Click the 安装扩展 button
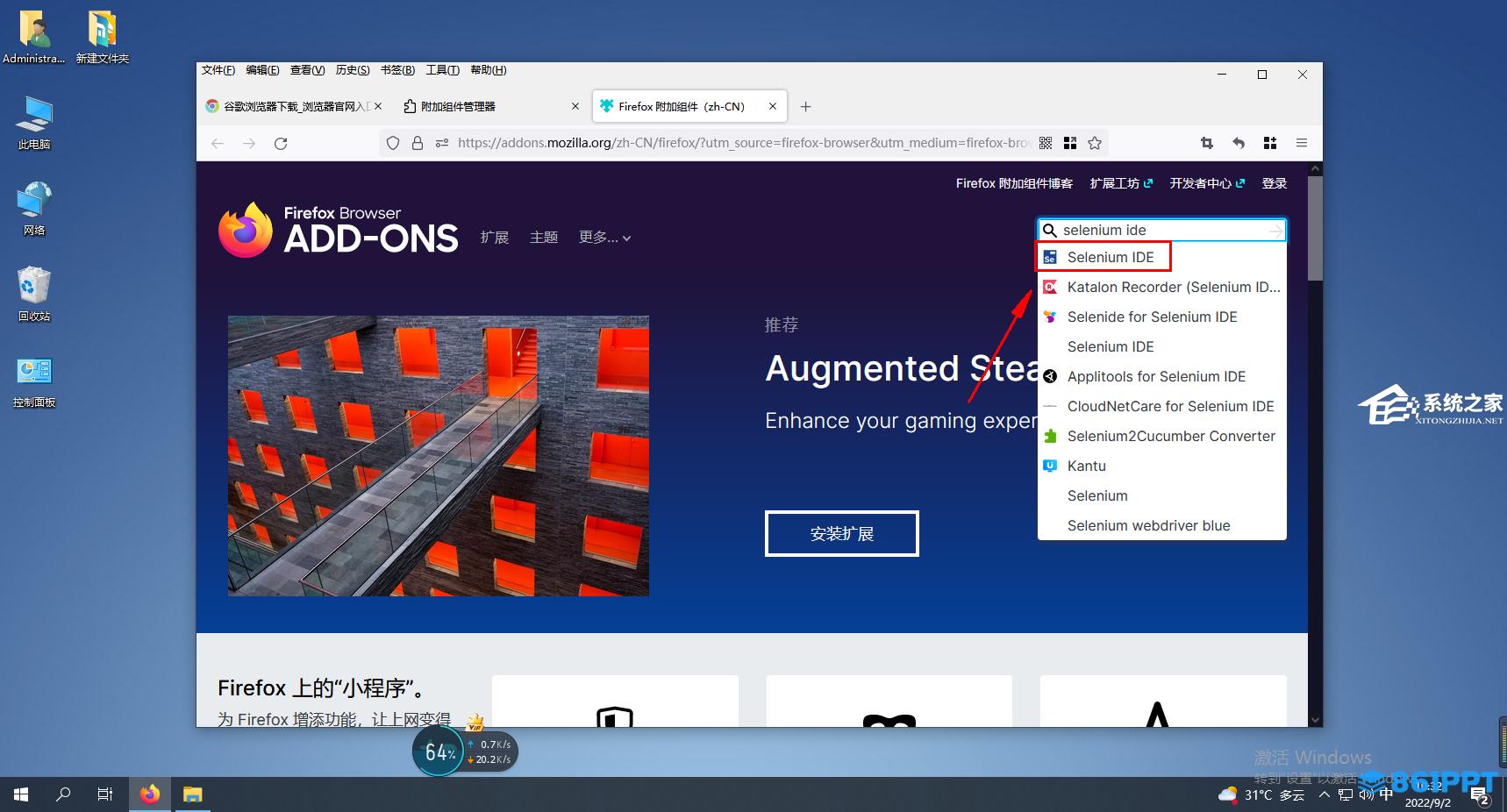Image resolution: width=1507 pixels, height=812 pixels. click(842, 533)
